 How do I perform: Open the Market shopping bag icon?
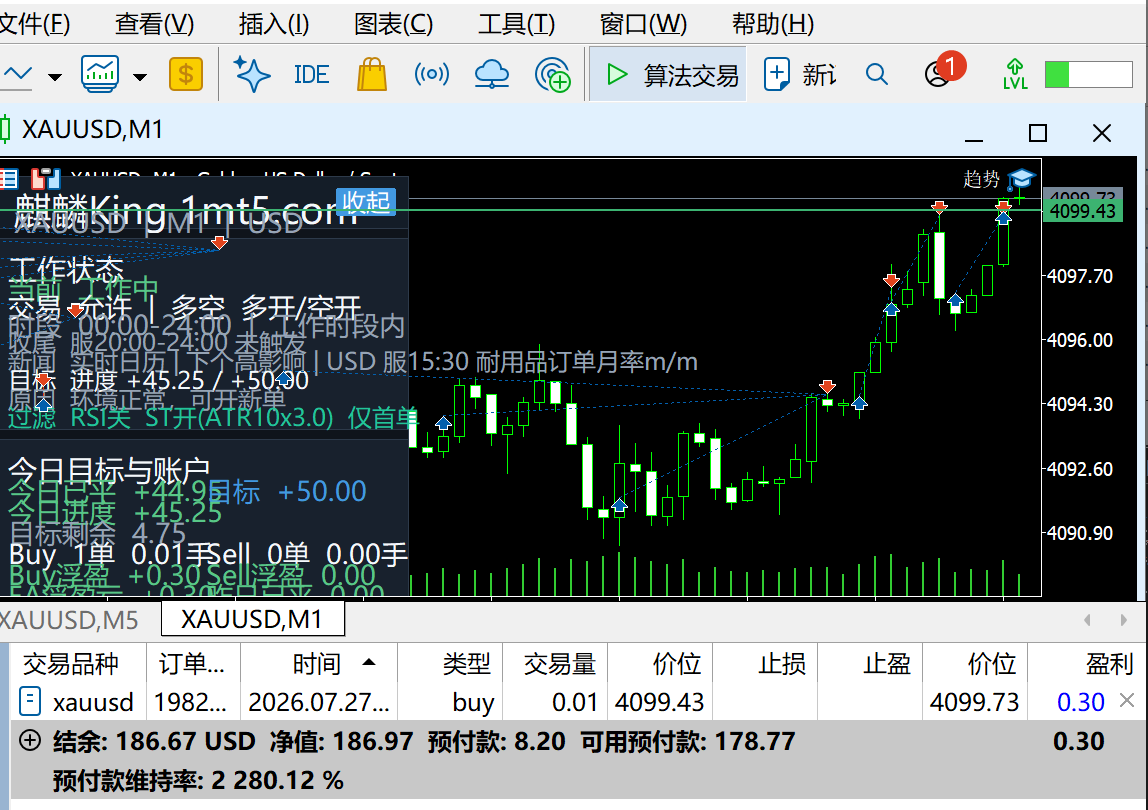[372, 74]
